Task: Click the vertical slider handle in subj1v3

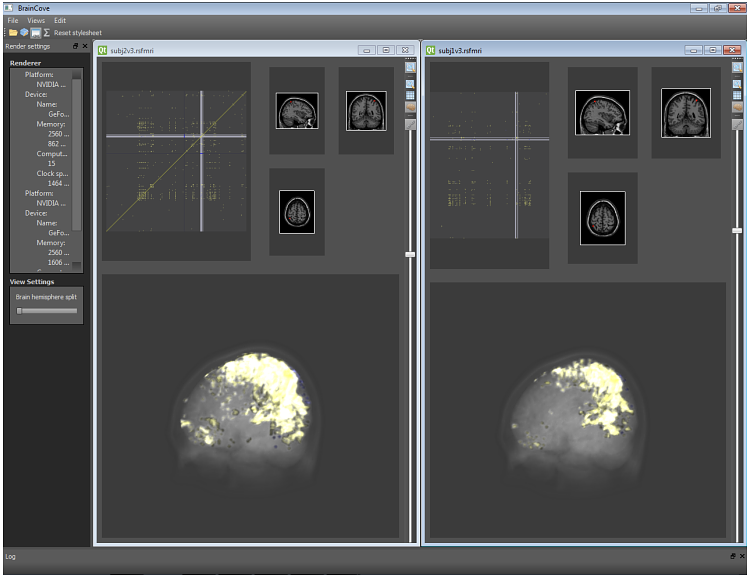Action: point(737,231)
